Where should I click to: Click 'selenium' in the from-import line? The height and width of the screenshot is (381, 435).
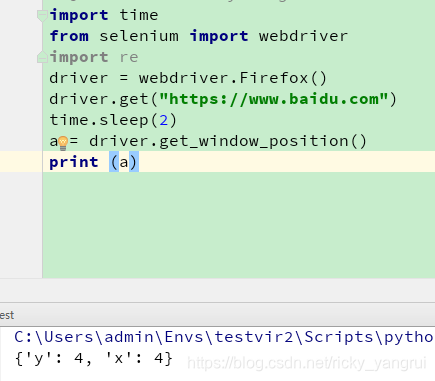[x=139, y=36]
